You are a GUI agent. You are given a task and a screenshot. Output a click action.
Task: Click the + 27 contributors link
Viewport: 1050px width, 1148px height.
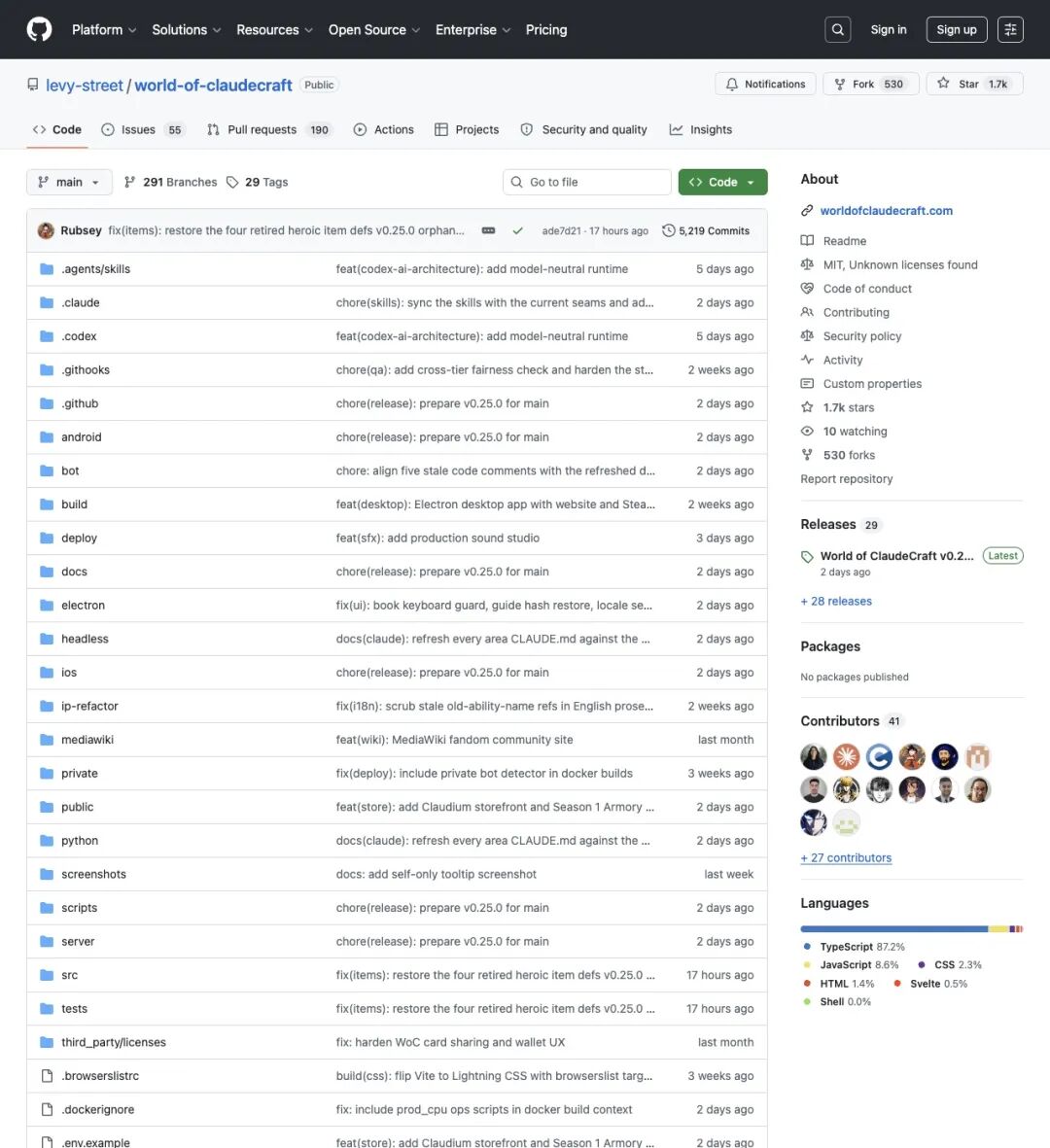click(846, 858)
